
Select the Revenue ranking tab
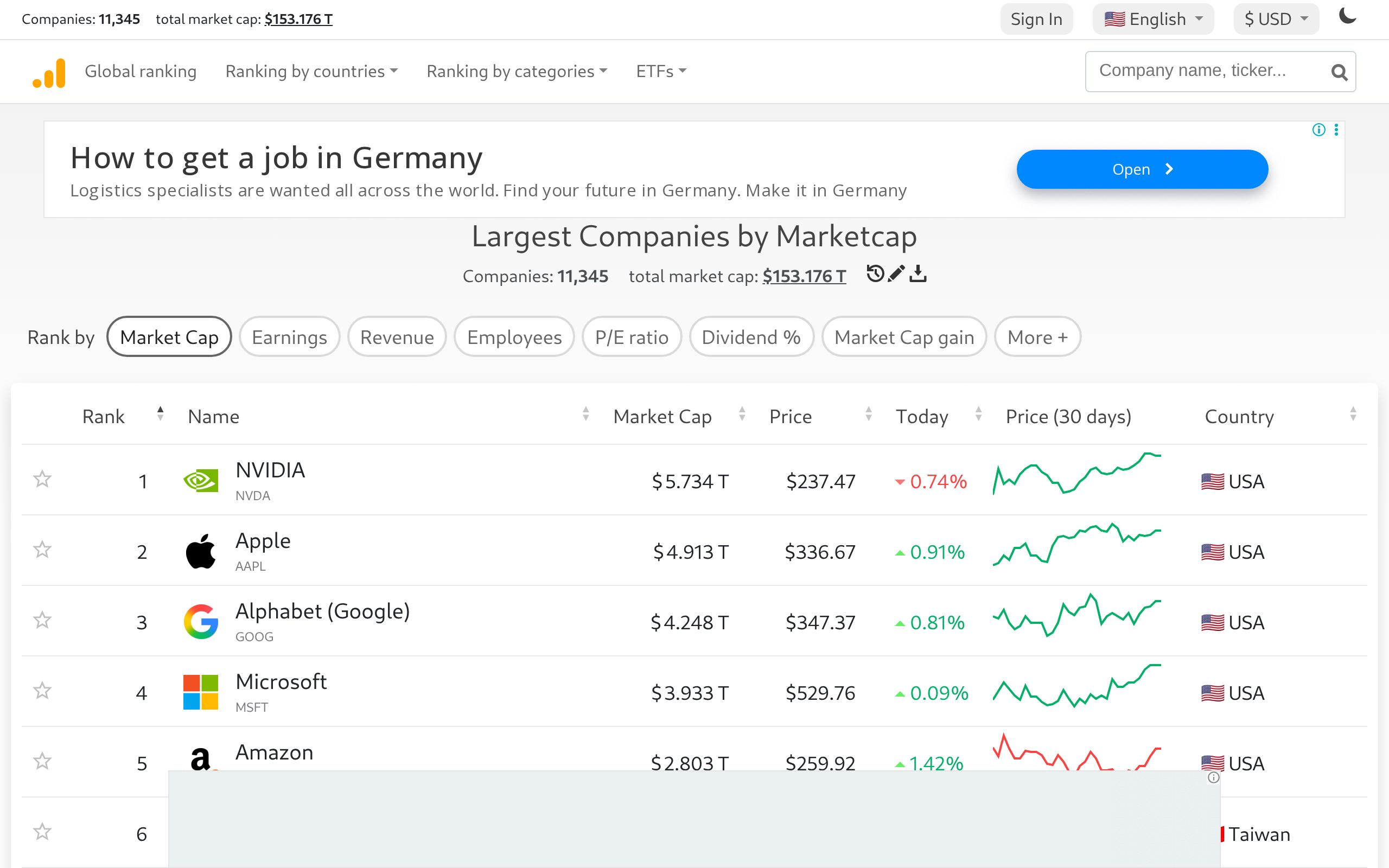pos(397,337)
